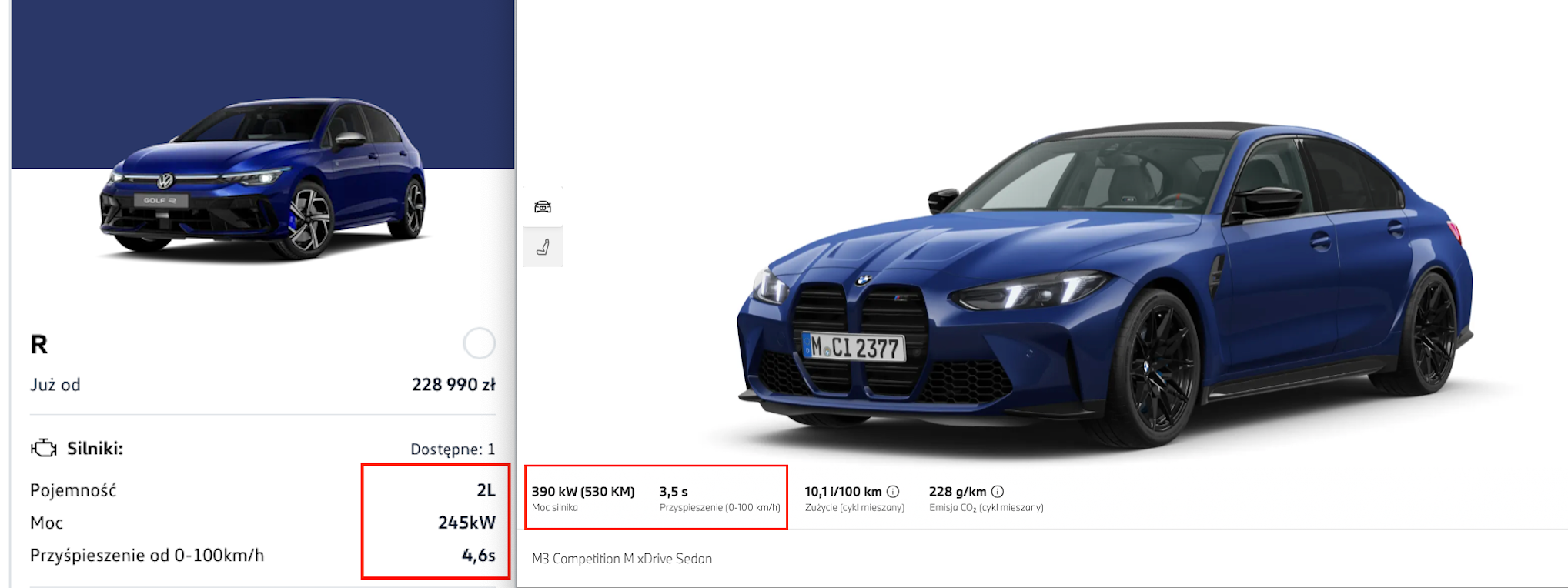
Task: Click the 228 g/km emission value
Action: point(958,491)
